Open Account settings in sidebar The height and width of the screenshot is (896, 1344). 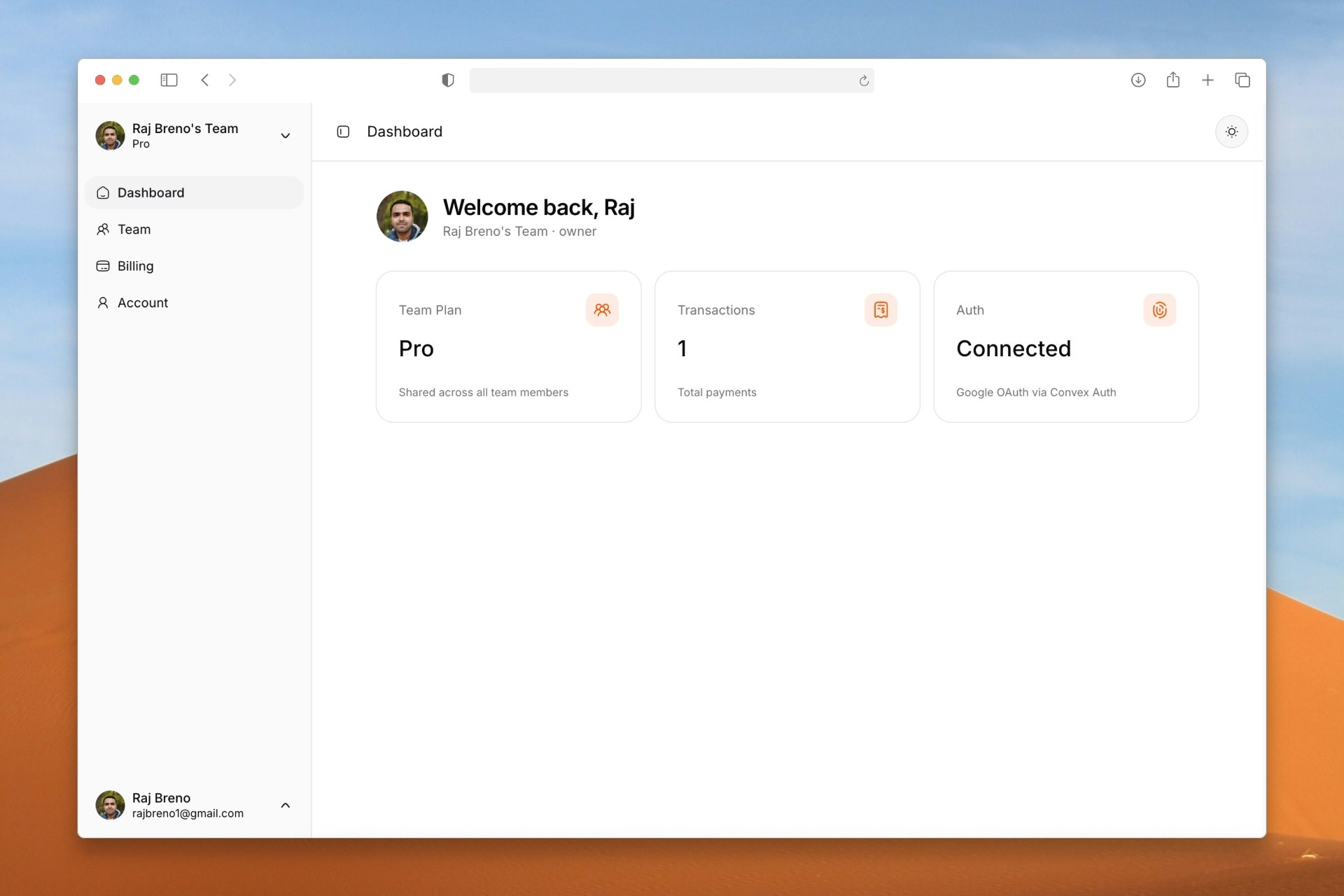click(142, 302)
